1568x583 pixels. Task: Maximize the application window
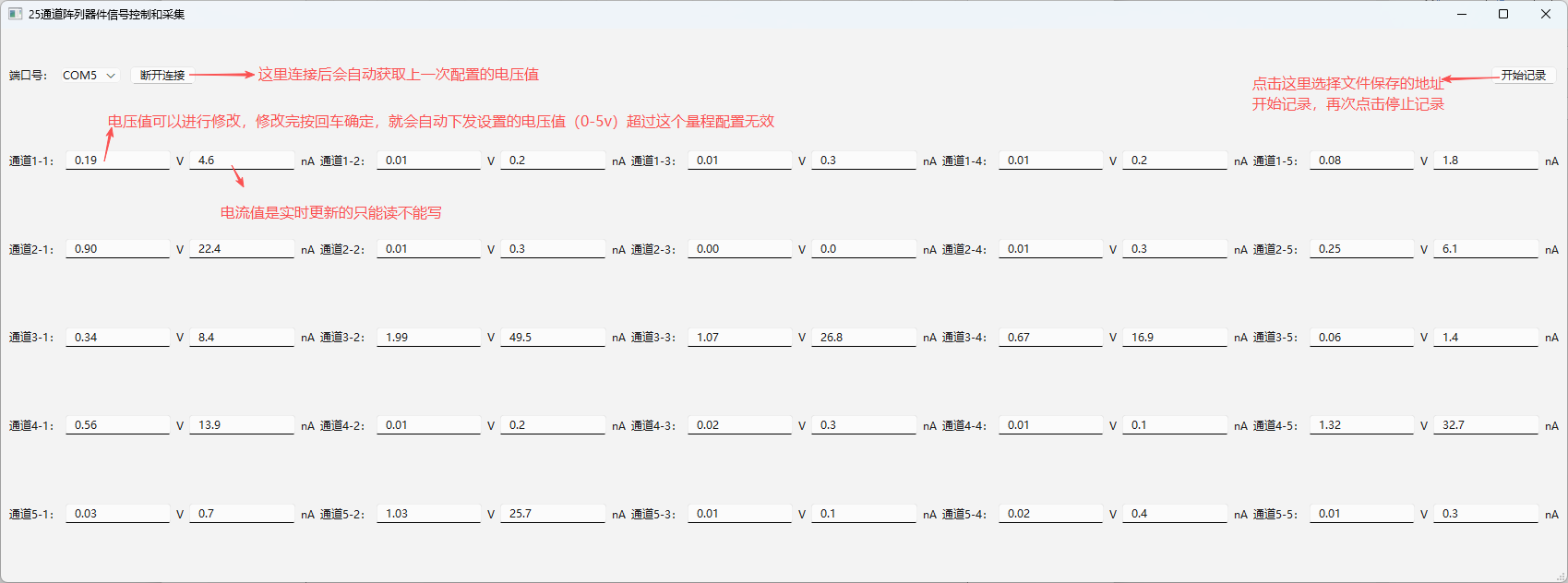(1503, 14)
